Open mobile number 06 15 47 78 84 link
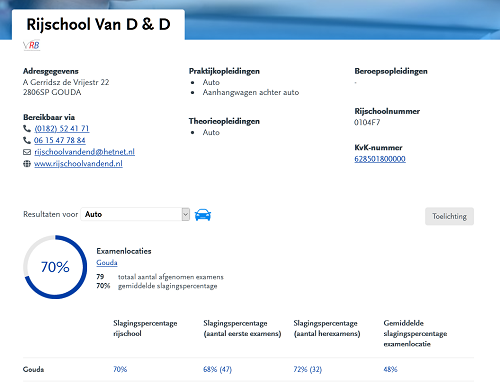 (60, 140)
